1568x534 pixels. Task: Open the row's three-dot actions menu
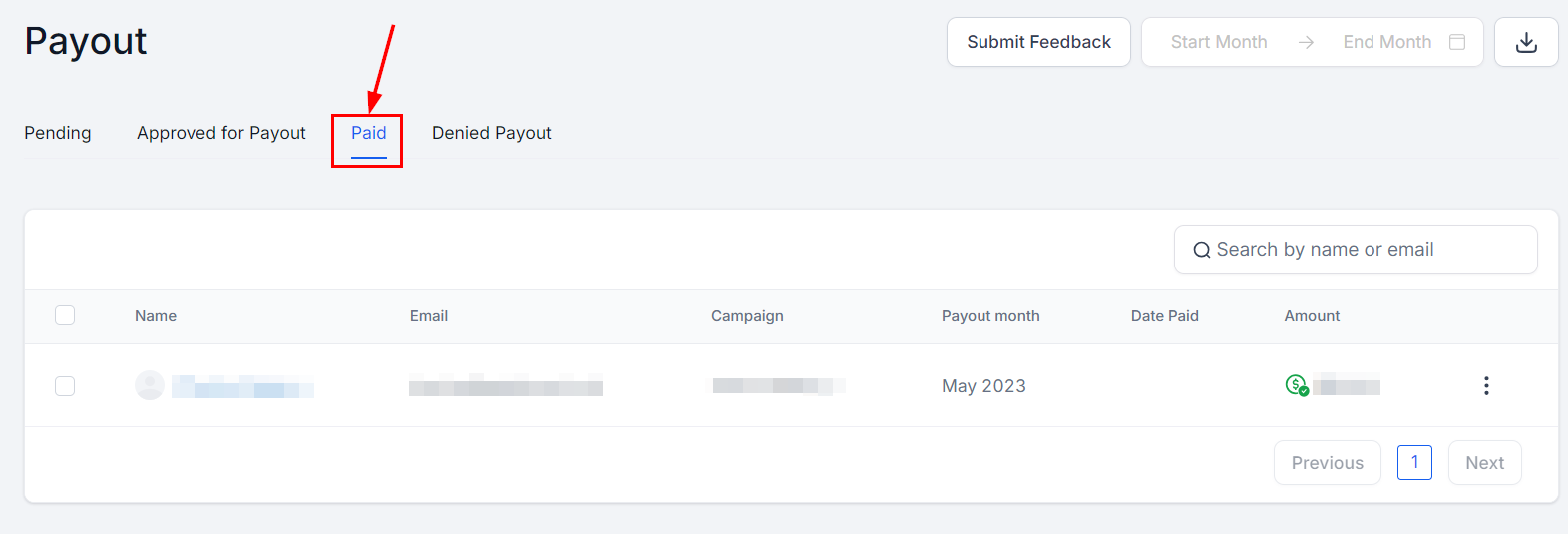1486,385
